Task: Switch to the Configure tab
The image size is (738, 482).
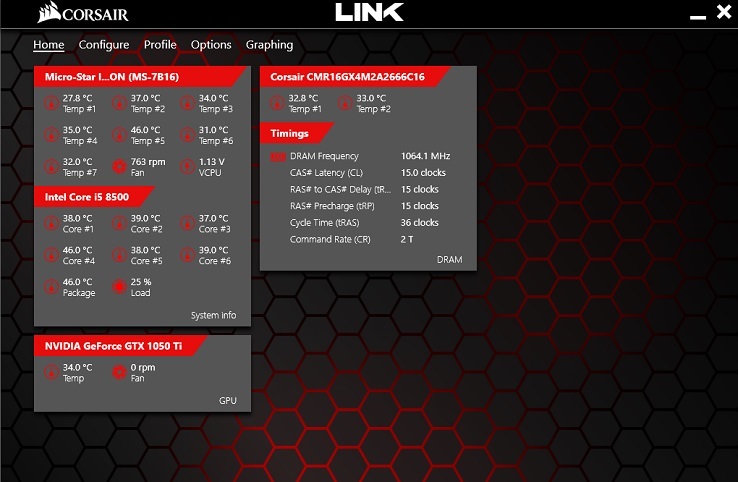Action: (104, 45)
